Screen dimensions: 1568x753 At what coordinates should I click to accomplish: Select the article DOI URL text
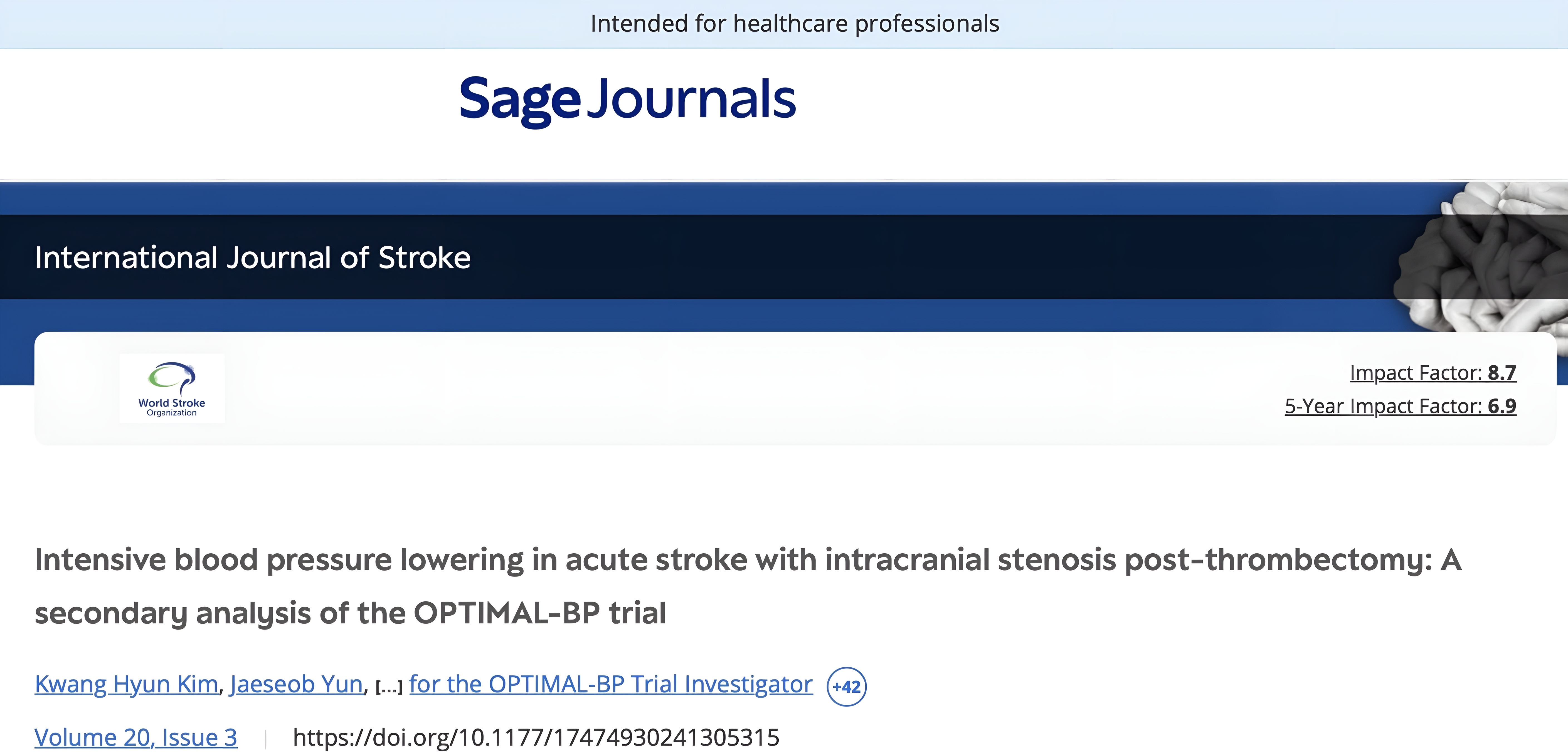[536, 737]
